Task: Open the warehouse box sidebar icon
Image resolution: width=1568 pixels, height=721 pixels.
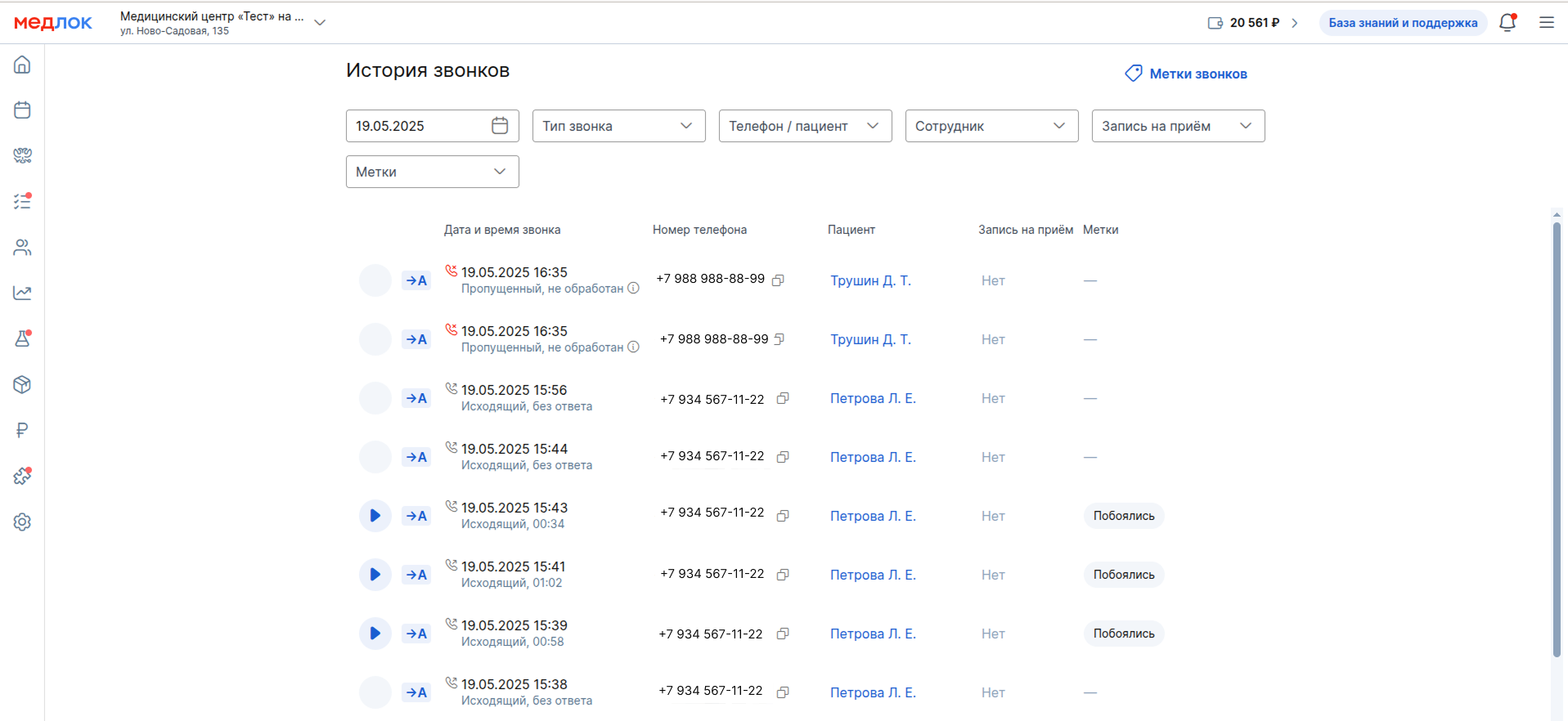Action: click(x=22, y=384)
